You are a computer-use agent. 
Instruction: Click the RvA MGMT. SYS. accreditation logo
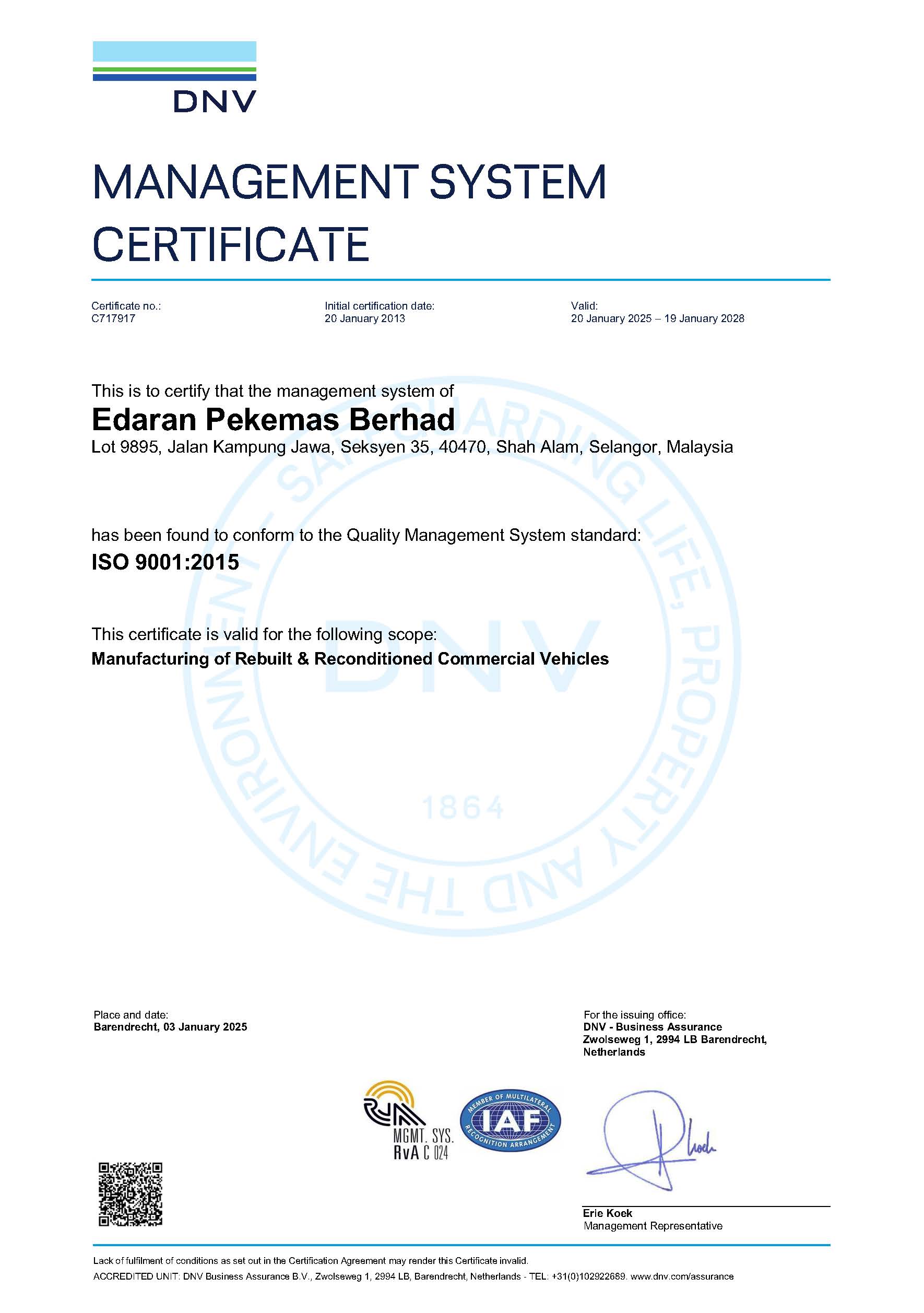[408, 1120]
